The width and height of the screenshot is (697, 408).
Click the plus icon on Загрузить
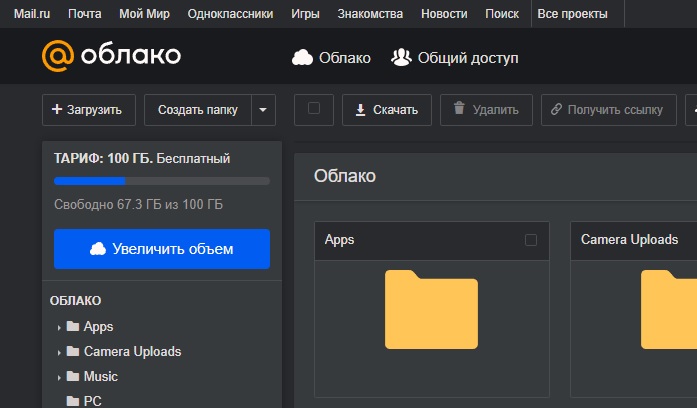57,109
